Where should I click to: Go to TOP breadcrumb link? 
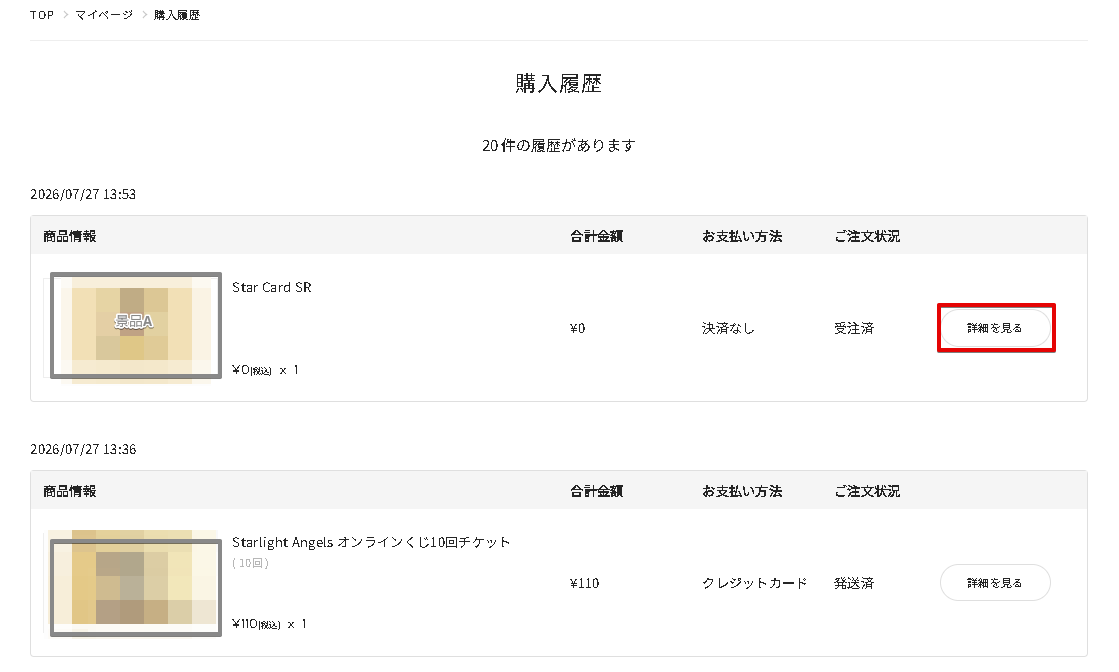point(41,15)
